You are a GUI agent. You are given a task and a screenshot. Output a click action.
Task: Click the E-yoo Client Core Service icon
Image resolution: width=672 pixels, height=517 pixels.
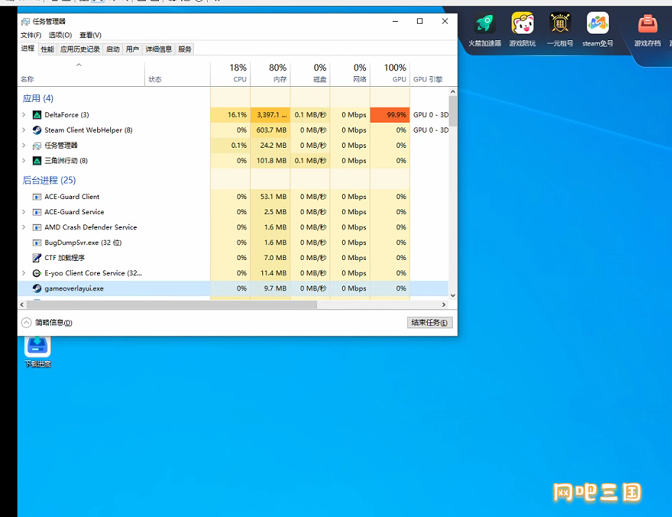tap(37, 273)
